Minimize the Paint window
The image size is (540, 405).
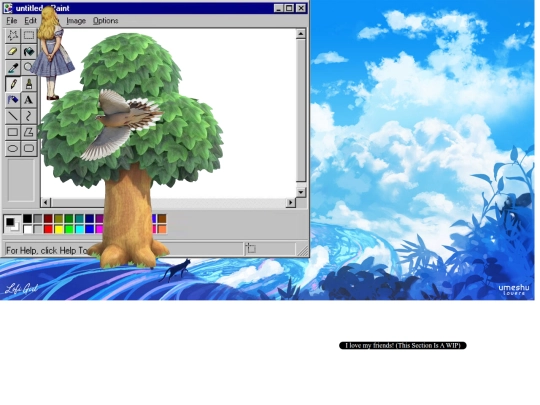coord(279,8)
